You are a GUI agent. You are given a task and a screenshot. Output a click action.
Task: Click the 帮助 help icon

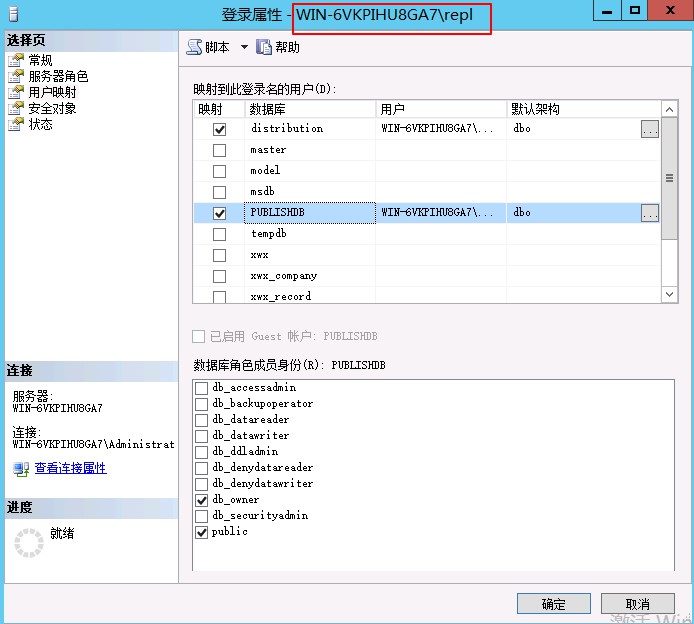click(x=265, y=47)
